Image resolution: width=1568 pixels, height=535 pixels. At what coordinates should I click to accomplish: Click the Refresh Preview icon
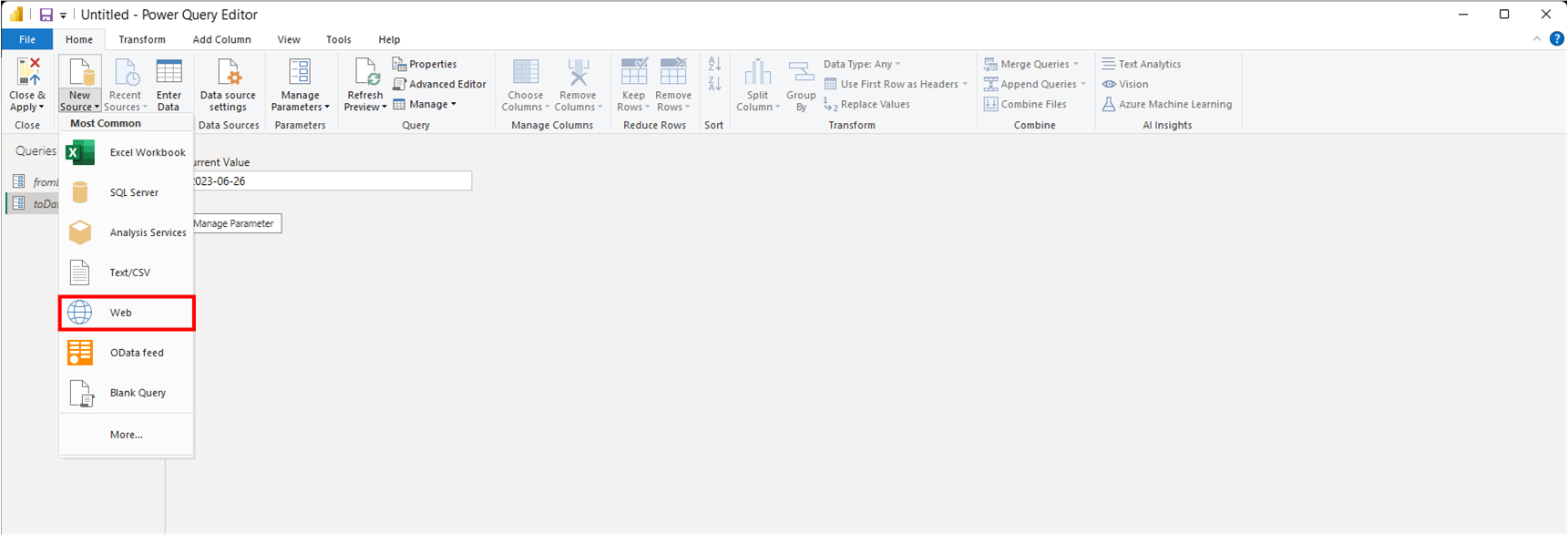coord(366,73)
